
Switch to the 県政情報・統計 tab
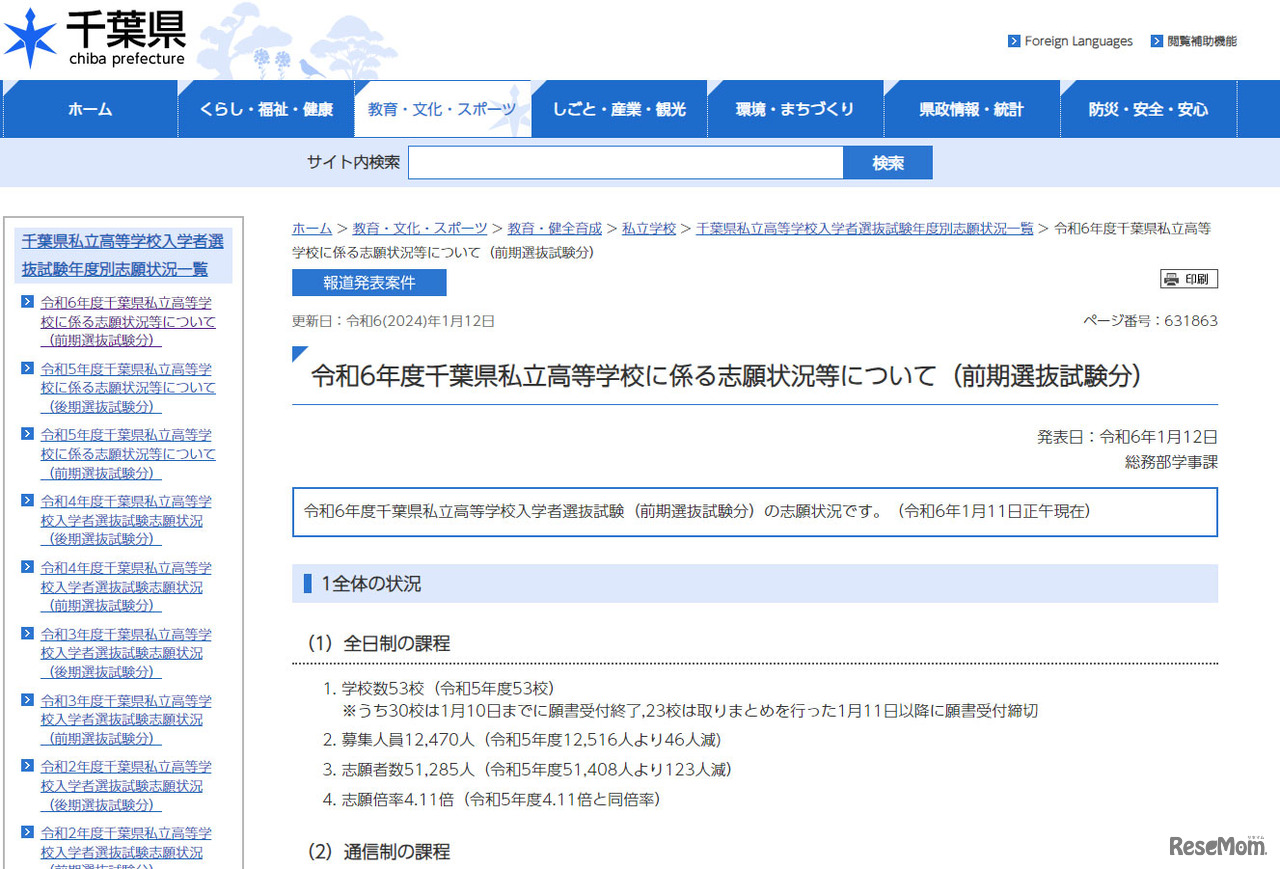tap(971, 110)
